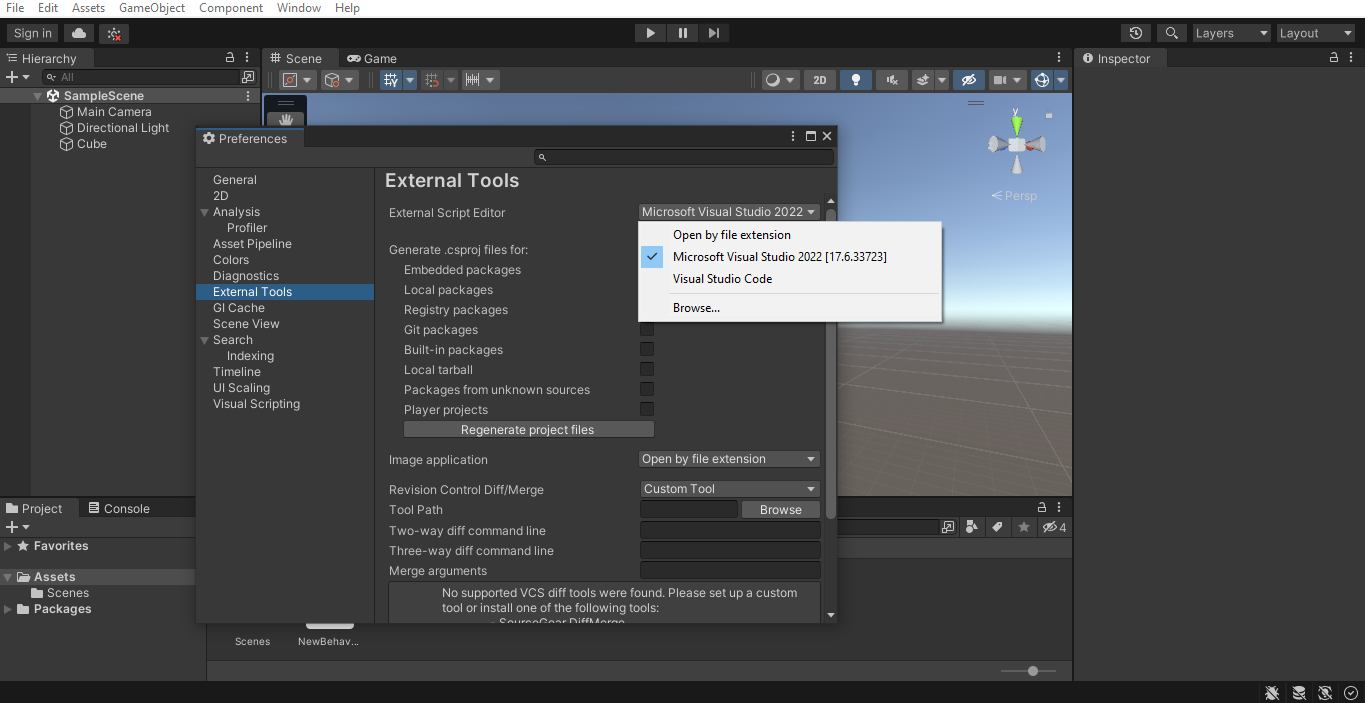Screen dimensions: 1365x703
Task: Open Undo History clock icon in top bar
Action: click(x=1136, y=32)
